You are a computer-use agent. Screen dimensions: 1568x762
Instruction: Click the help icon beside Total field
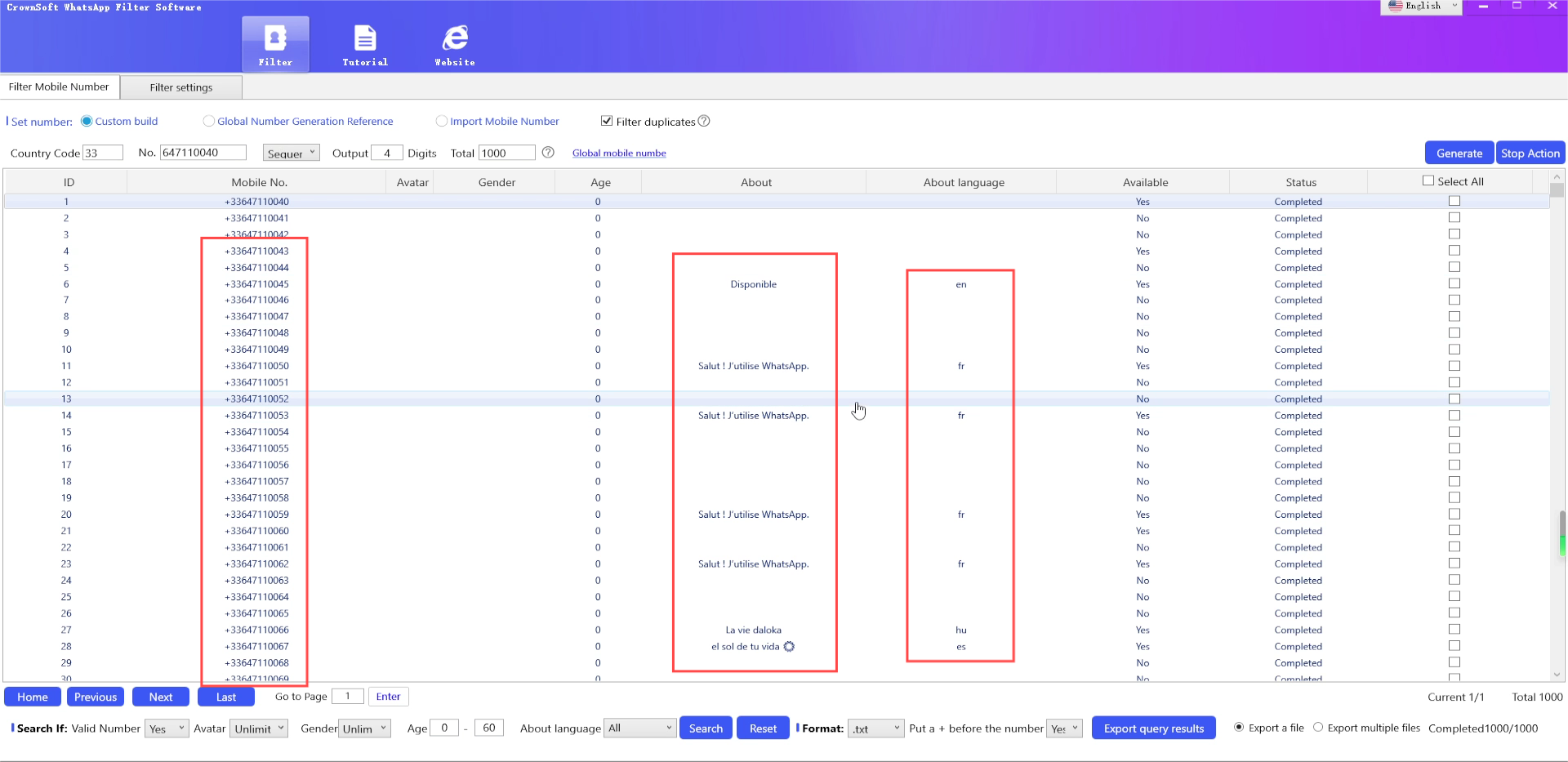(548, 153)
